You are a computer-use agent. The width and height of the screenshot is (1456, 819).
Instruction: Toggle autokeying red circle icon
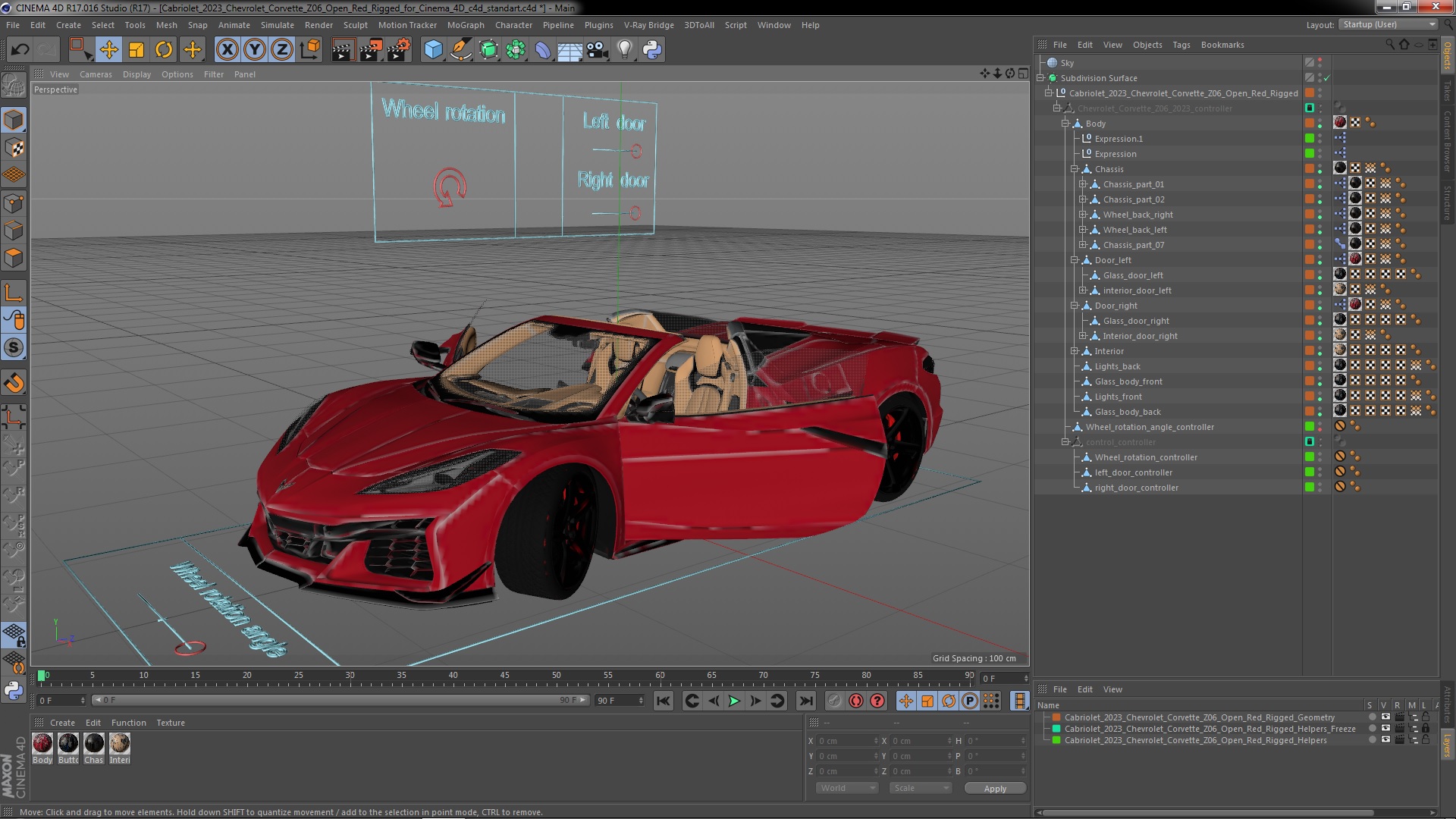point(856,701)
